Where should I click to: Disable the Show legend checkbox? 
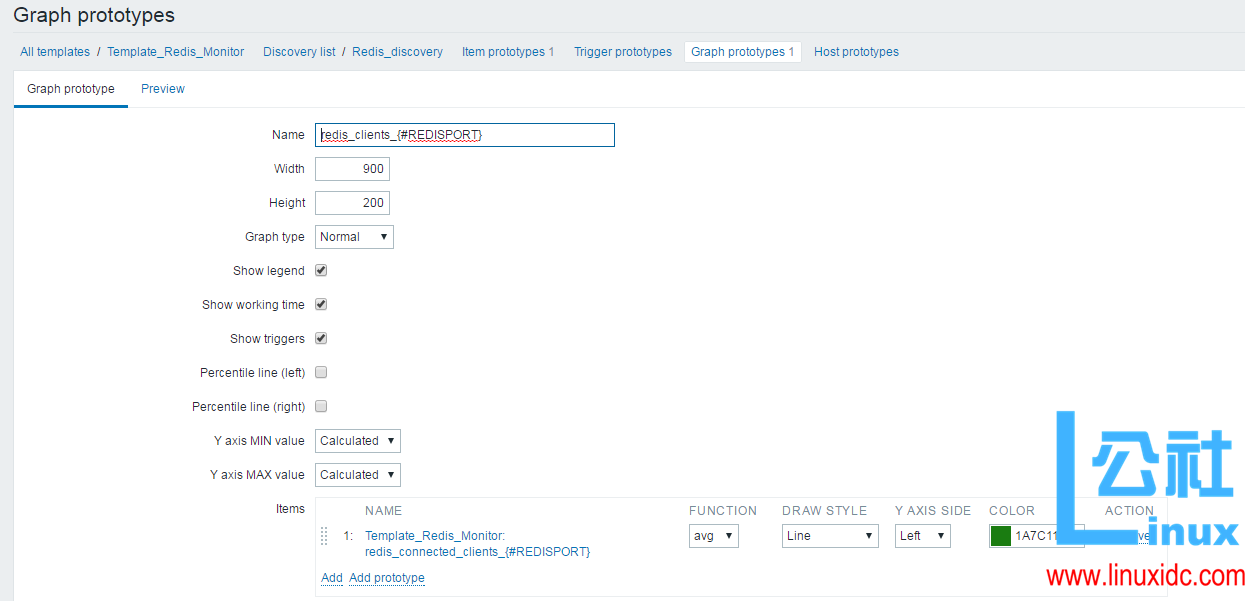click(320, 270)
